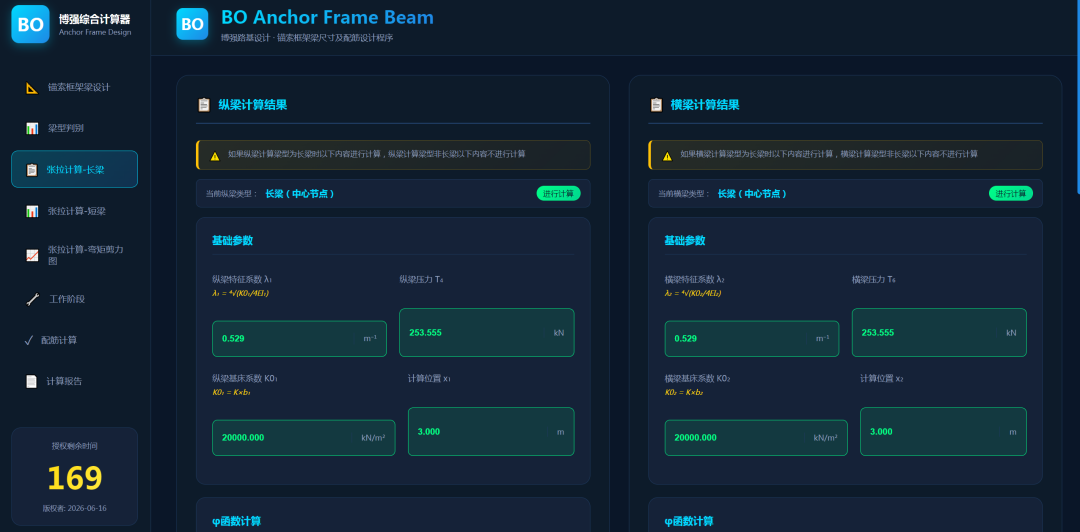
Task: Click the φ函数计算 heading in the 横梁 card
Action: [x=689, y=521]
